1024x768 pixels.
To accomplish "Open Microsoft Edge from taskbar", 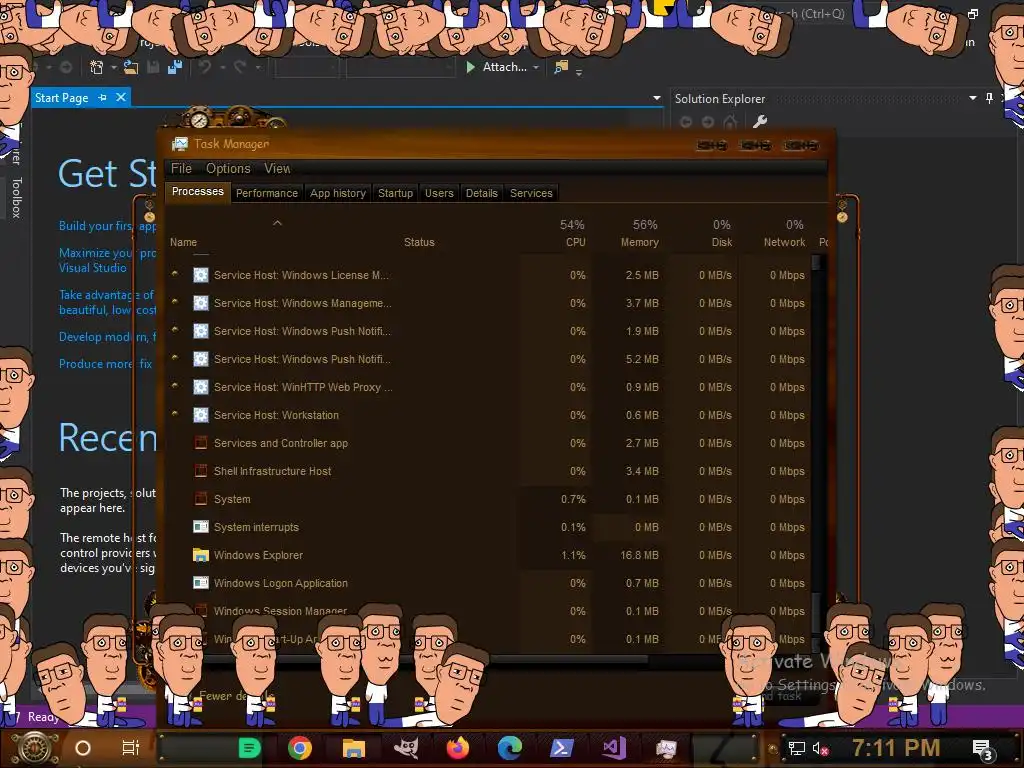I will click(x=509, y=748).
